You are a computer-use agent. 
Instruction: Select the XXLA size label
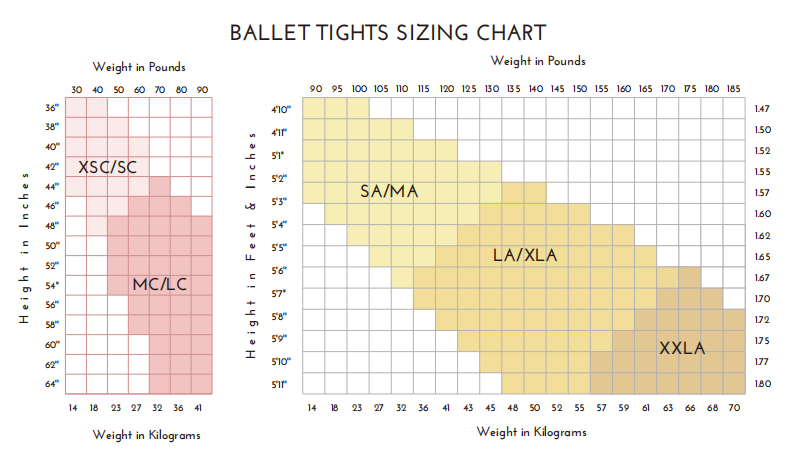click(x=681, y=348)
